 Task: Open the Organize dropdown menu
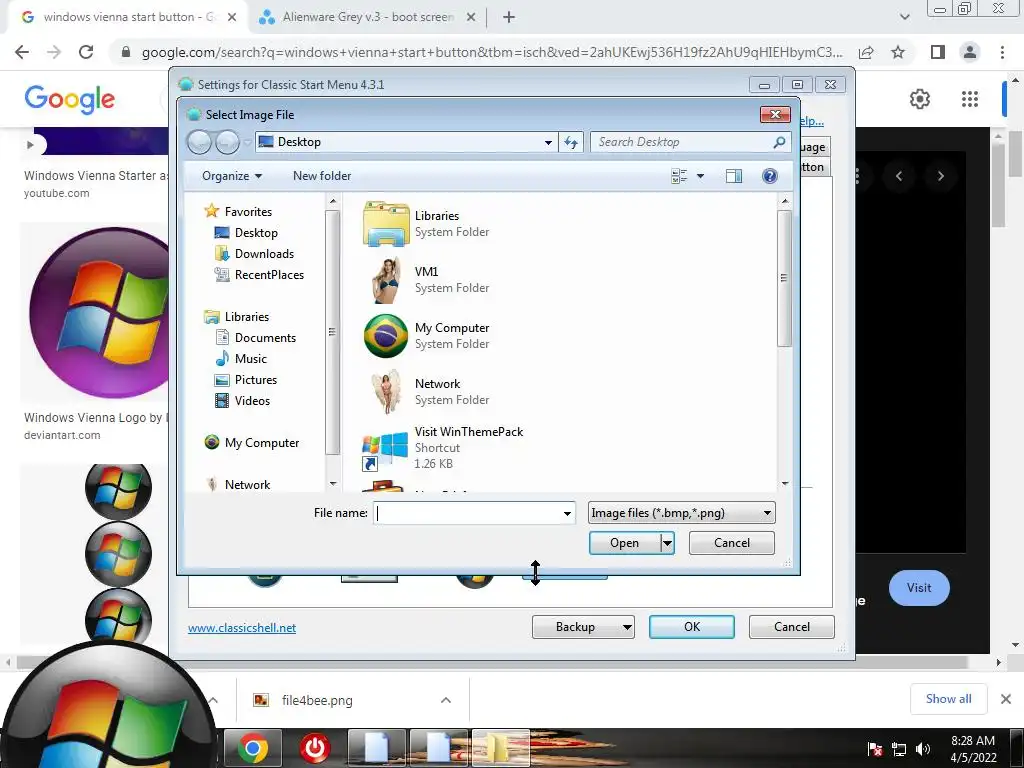(x=232, y=176)
